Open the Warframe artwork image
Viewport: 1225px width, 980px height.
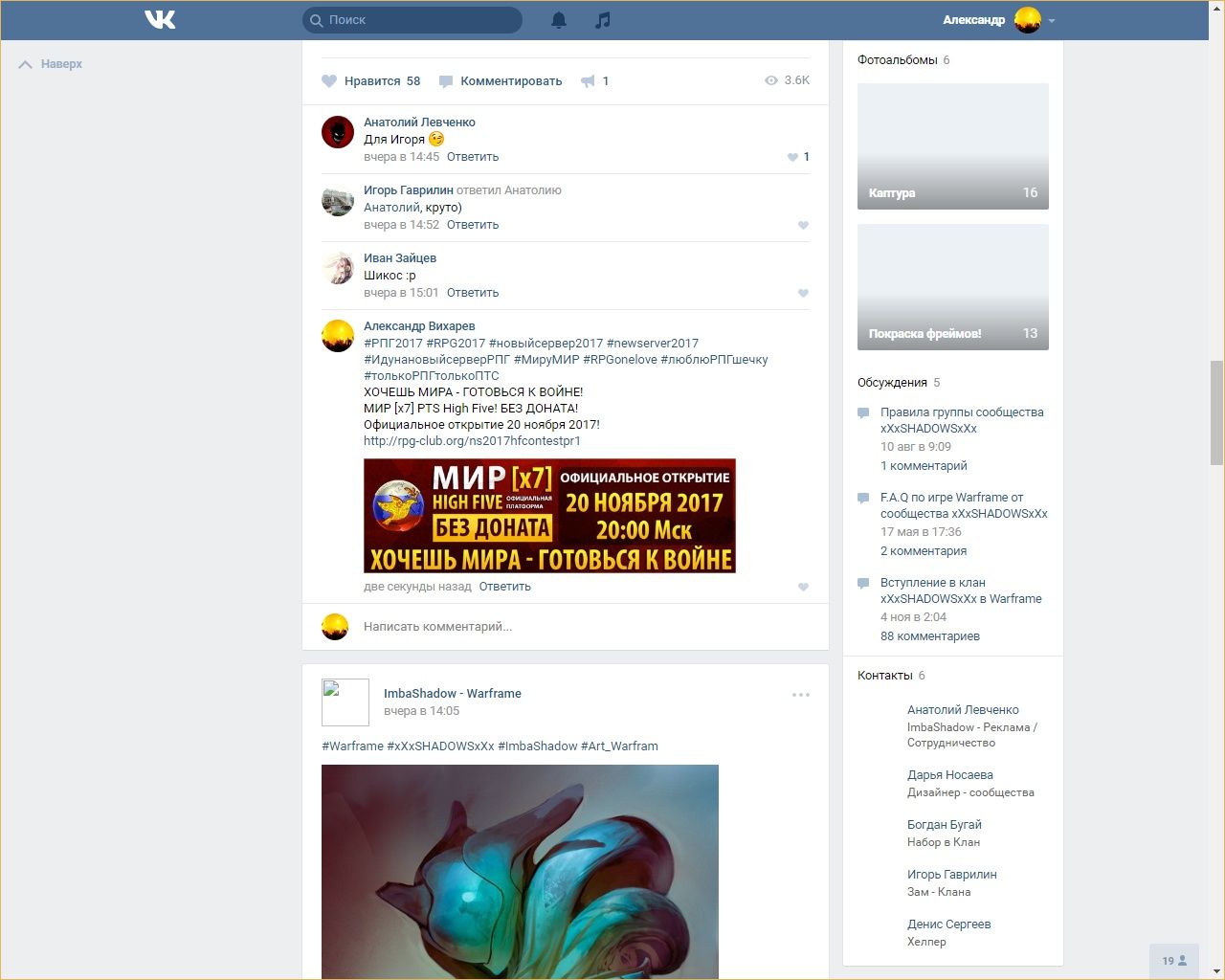pyautogui.click(x=520, y=872)
